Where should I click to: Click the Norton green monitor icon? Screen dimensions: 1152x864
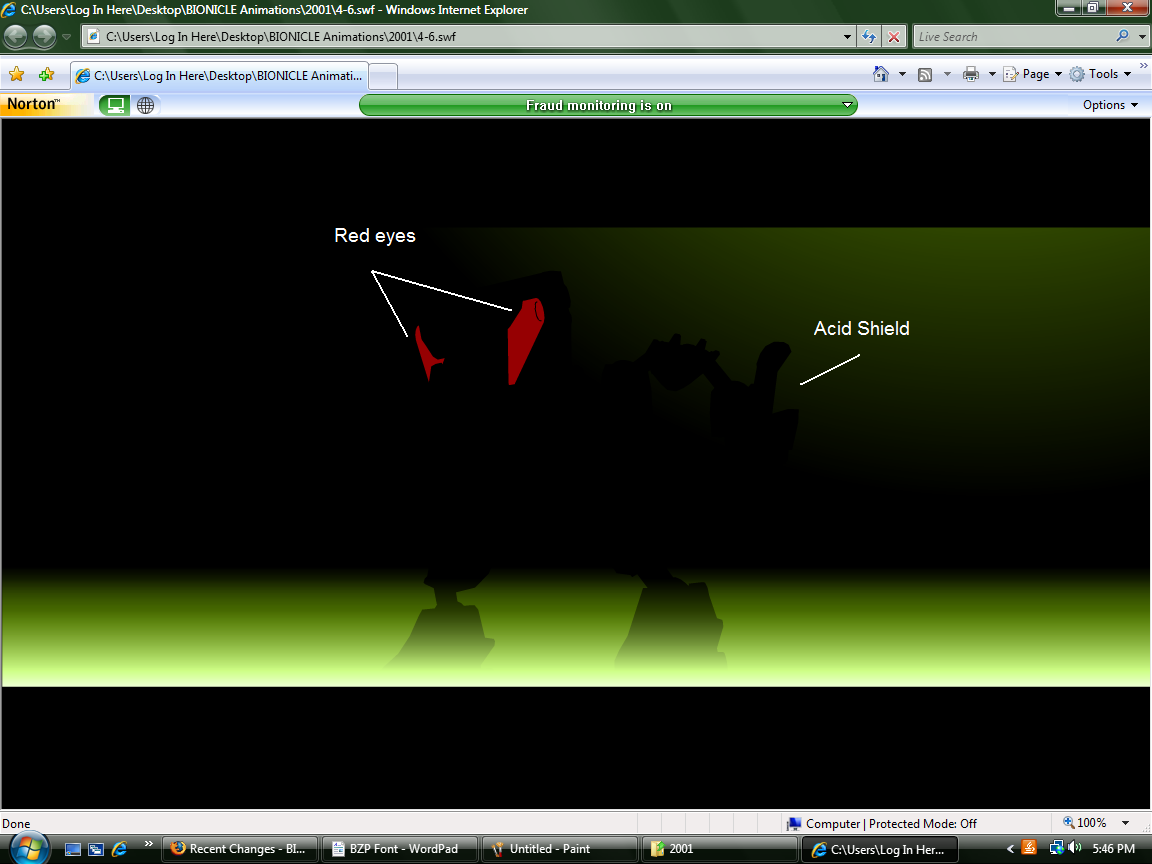115,105
